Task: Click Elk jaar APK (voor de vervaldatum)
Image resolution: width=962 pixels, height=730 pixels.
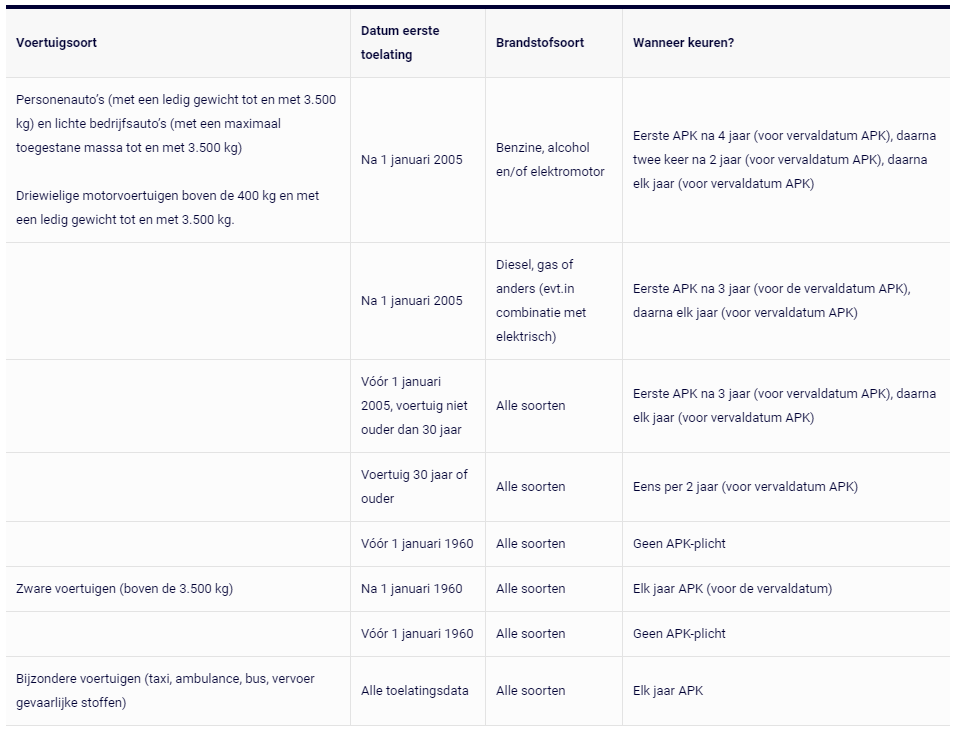Action: [x=733, y=589]
